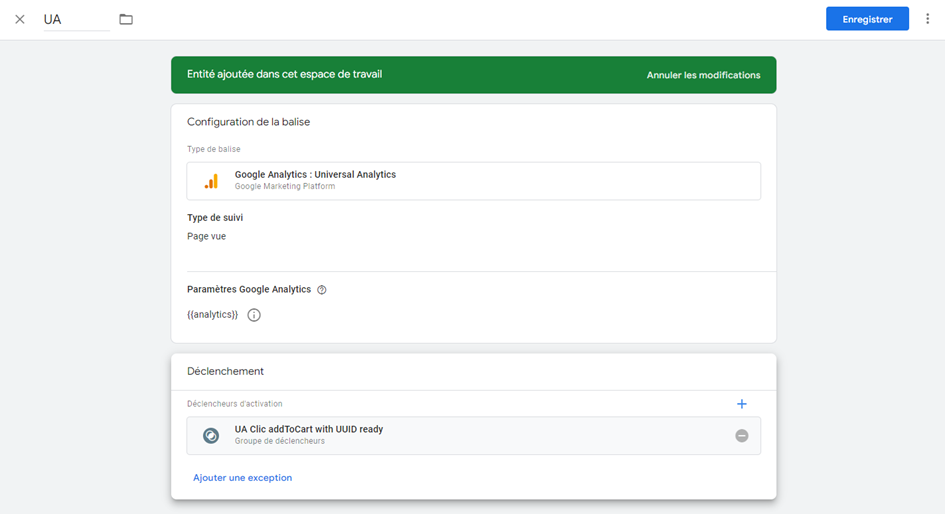Close the tag editor with the X icon
Image resolution: width=945 pixels, height=514 pixels.
(20, 19)
